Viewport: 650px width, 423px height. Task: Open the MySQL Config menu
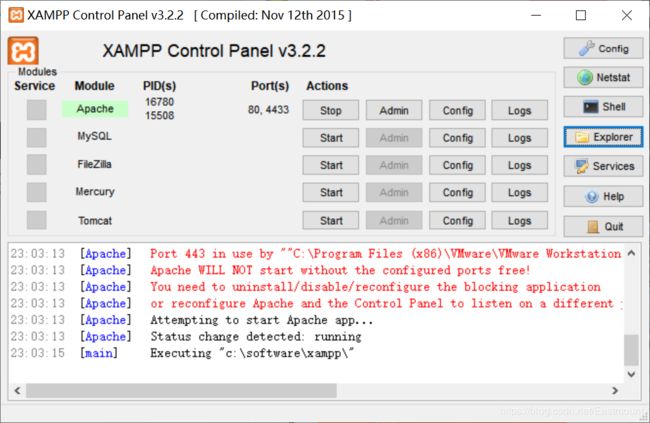click(457, 138)
